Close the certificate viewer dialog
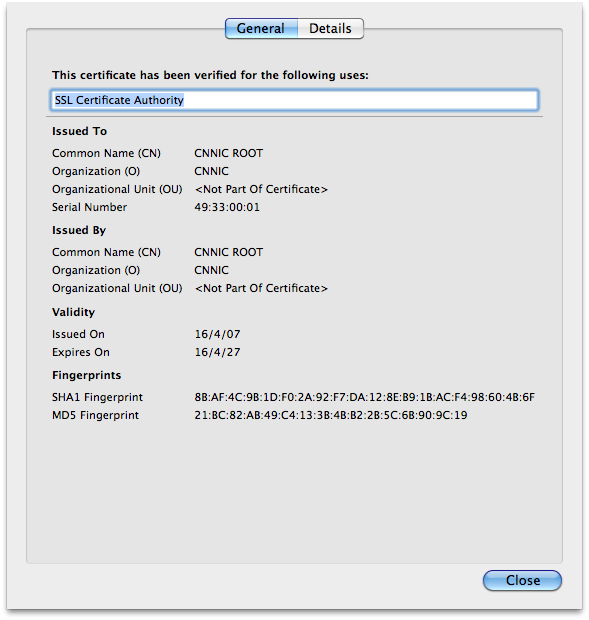The height and width of the screenshot is (620, 589). pyautogui.click(x=522, y=580)
